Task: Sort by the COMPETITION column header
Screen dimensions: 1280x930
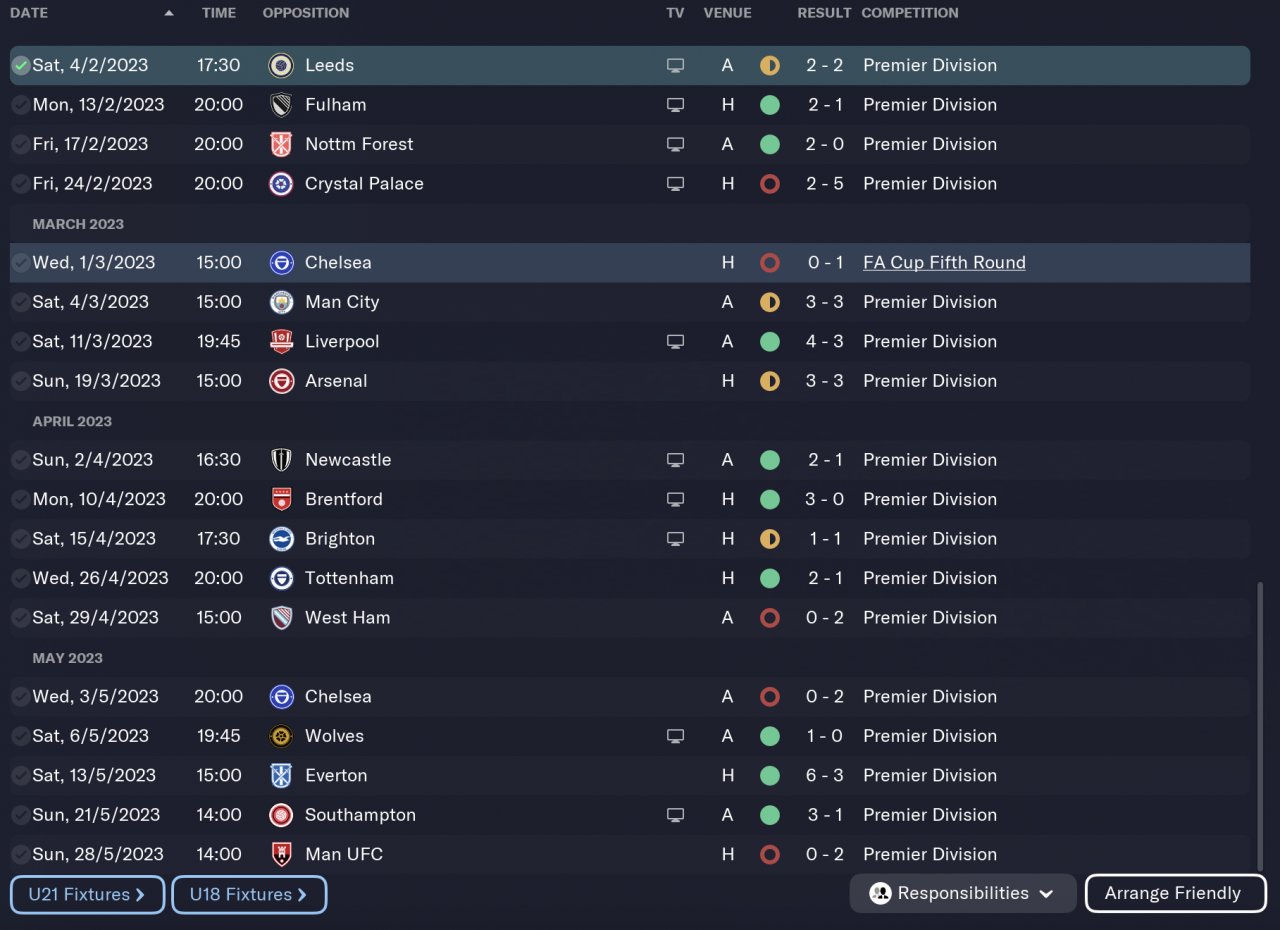Action: click(x=909, y=13)
